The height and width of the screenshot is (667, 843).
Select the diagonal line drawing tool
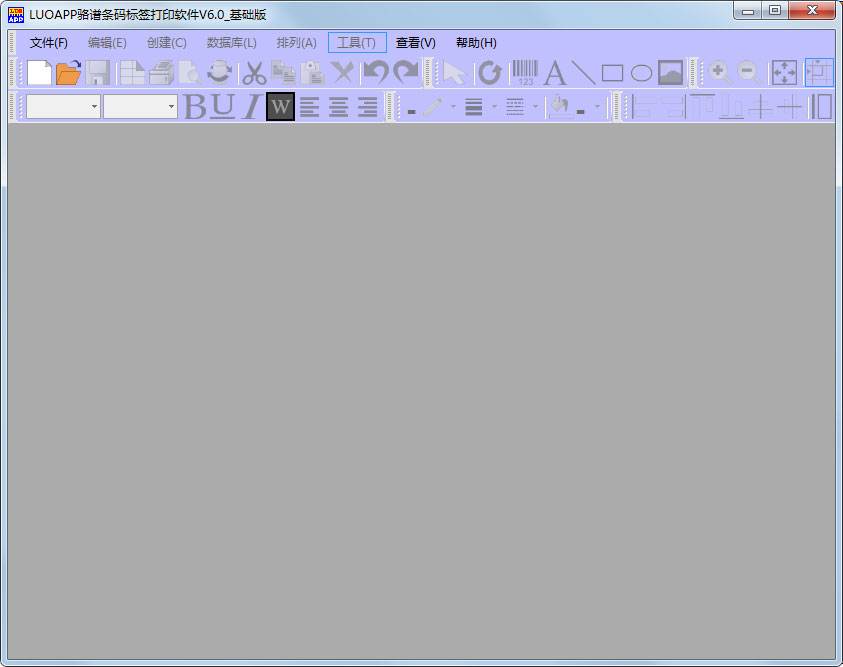583,73
